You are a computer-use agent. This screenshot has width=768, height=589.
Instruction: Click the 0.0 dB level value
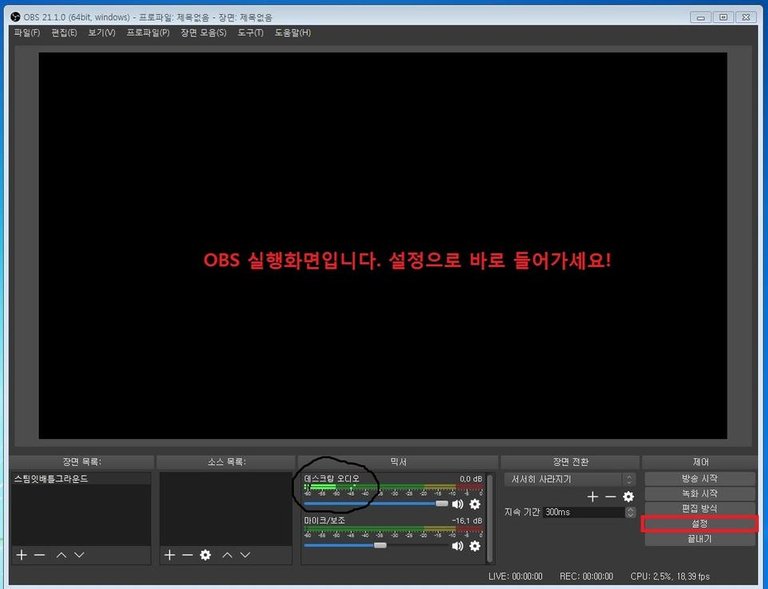tap(471, 478)
